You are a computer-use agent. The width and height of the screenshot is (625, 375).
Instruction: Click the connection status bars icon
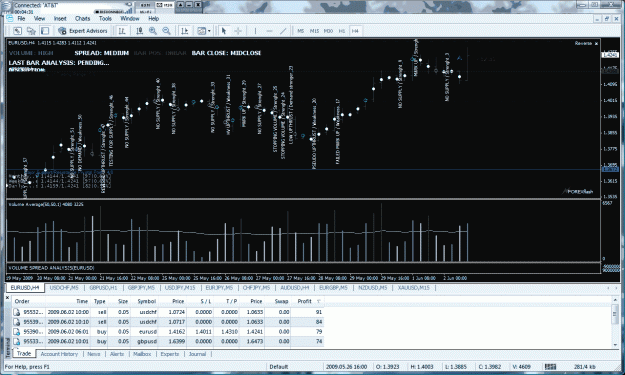tap(550, 367)
